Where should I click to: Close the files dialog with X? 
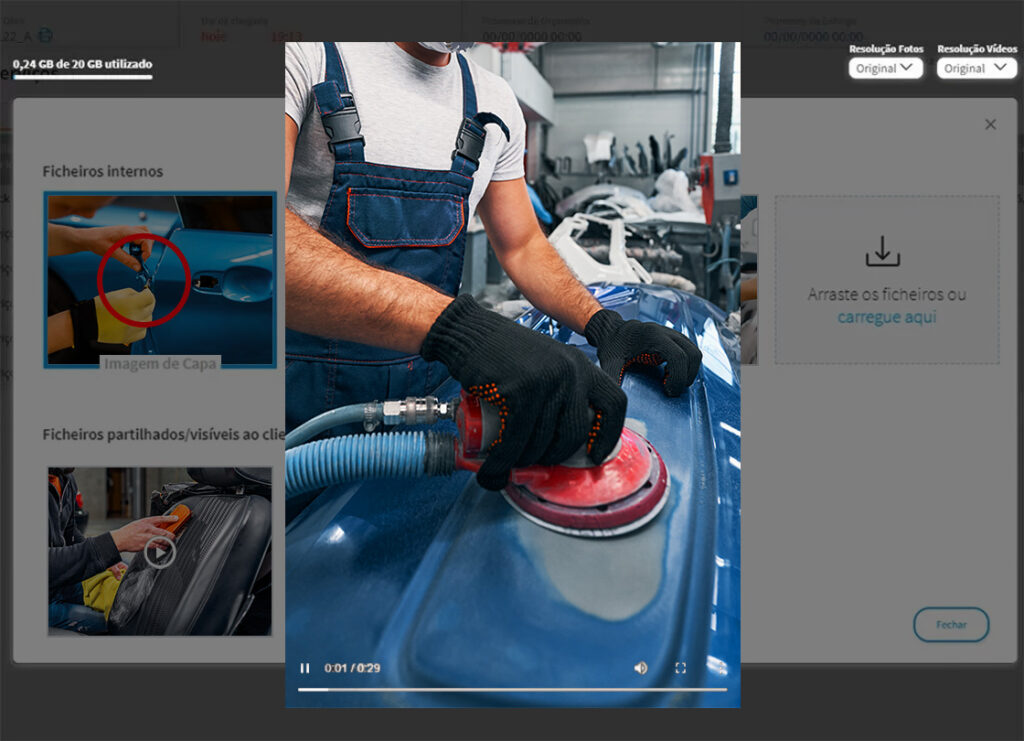tap(990, 124)
